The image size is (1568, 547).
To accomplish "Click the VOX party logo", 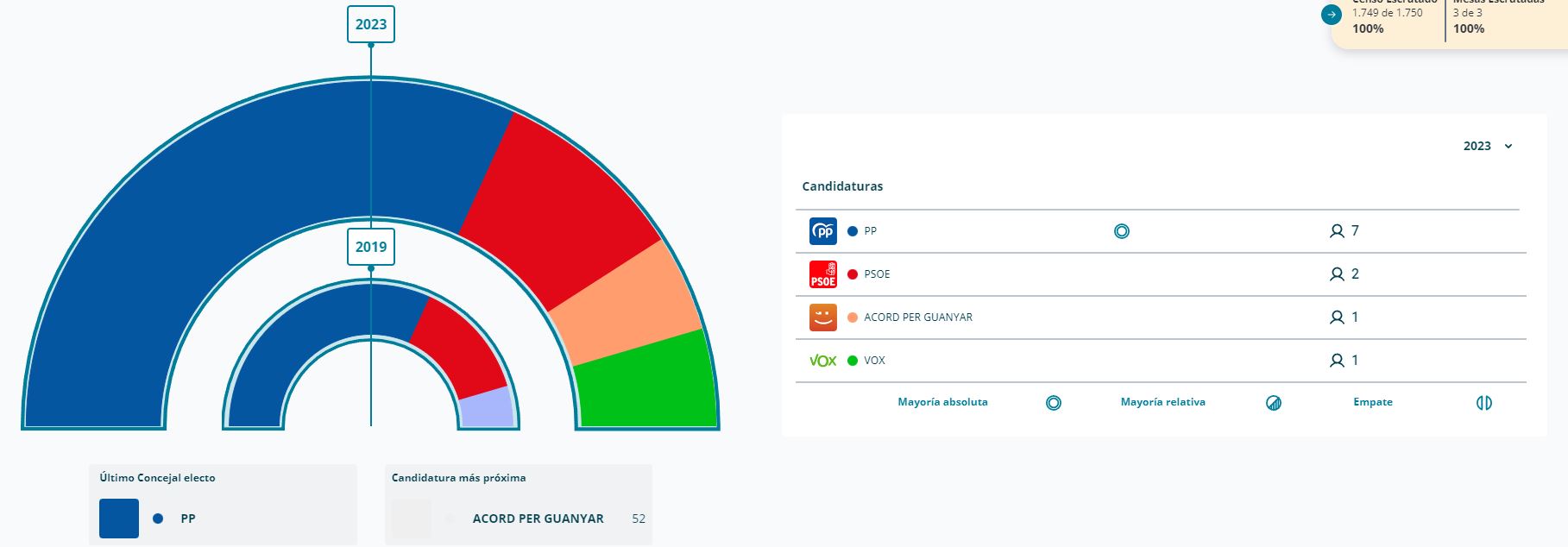I will coord(822,361).
